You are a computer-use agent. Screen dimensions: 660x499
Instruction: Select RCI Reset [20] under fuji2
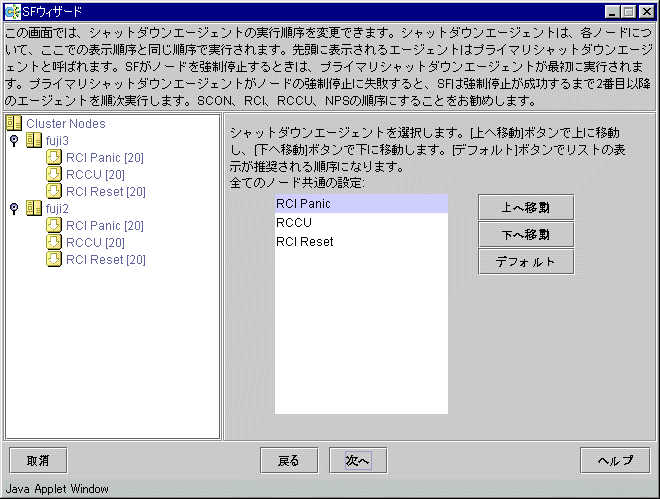[106, 260]
